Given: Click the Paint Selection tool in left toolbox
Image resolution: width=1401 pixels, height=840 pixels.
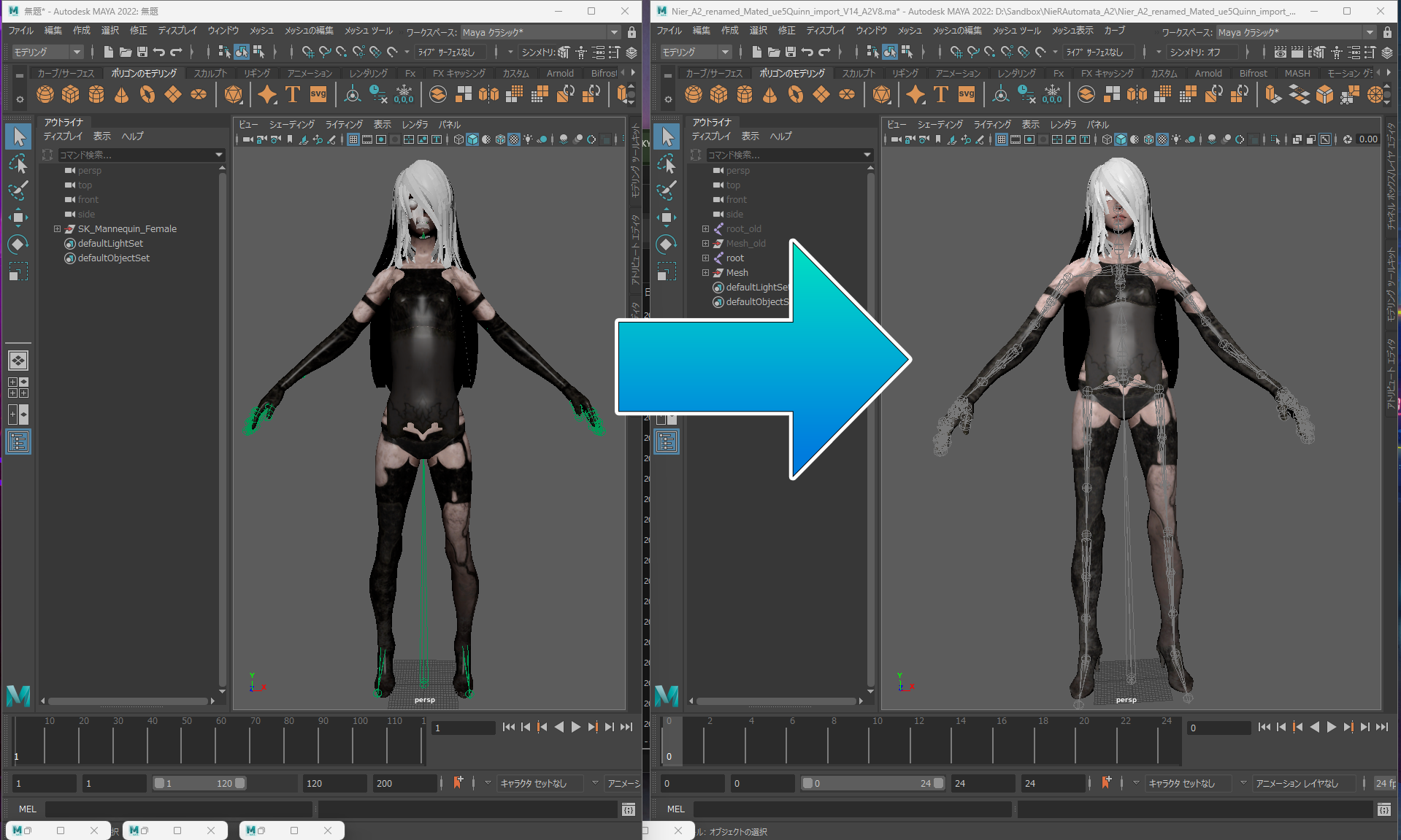Looking at the screenshot, I should tap(18, 190).
